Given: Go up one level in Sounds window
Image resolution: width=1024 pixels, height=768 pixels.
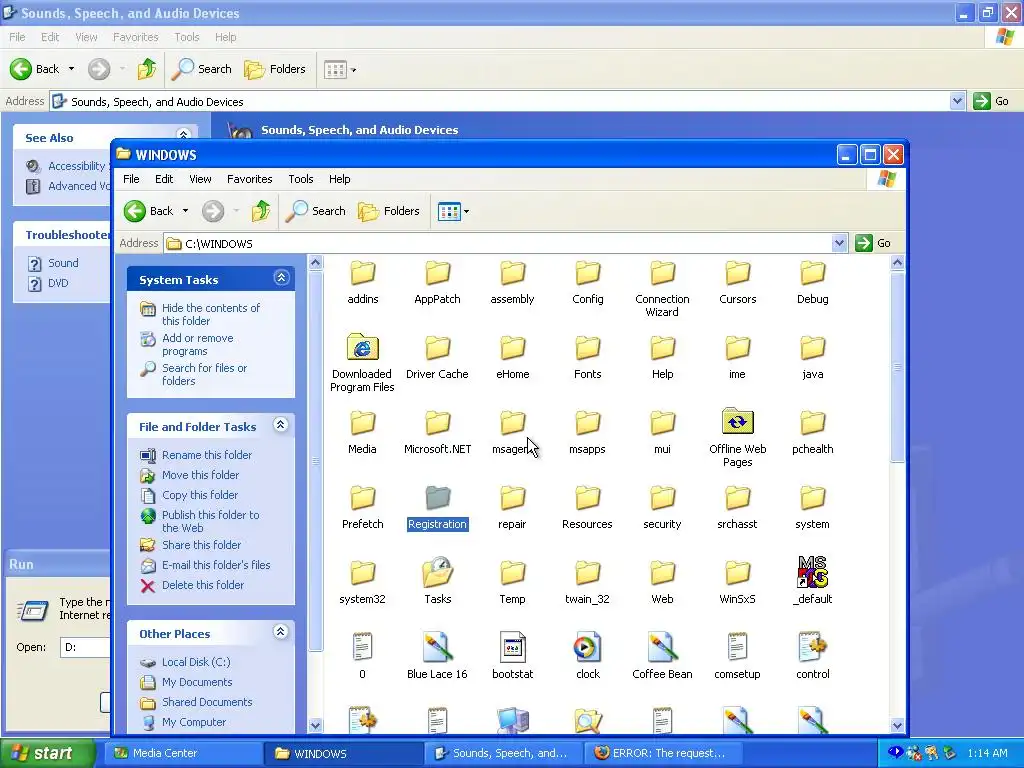Looking at the screenshot, I should pos(147,69).
